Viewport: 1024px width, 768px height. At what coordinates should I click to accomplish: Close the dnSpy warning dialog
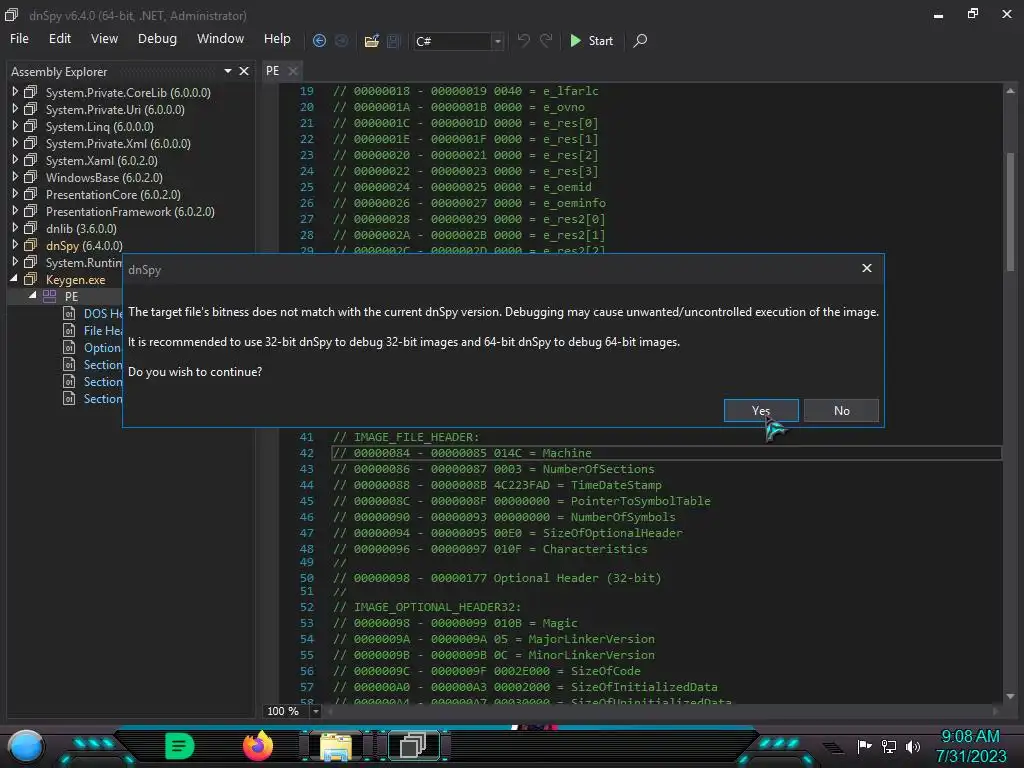tap(867, 268)
